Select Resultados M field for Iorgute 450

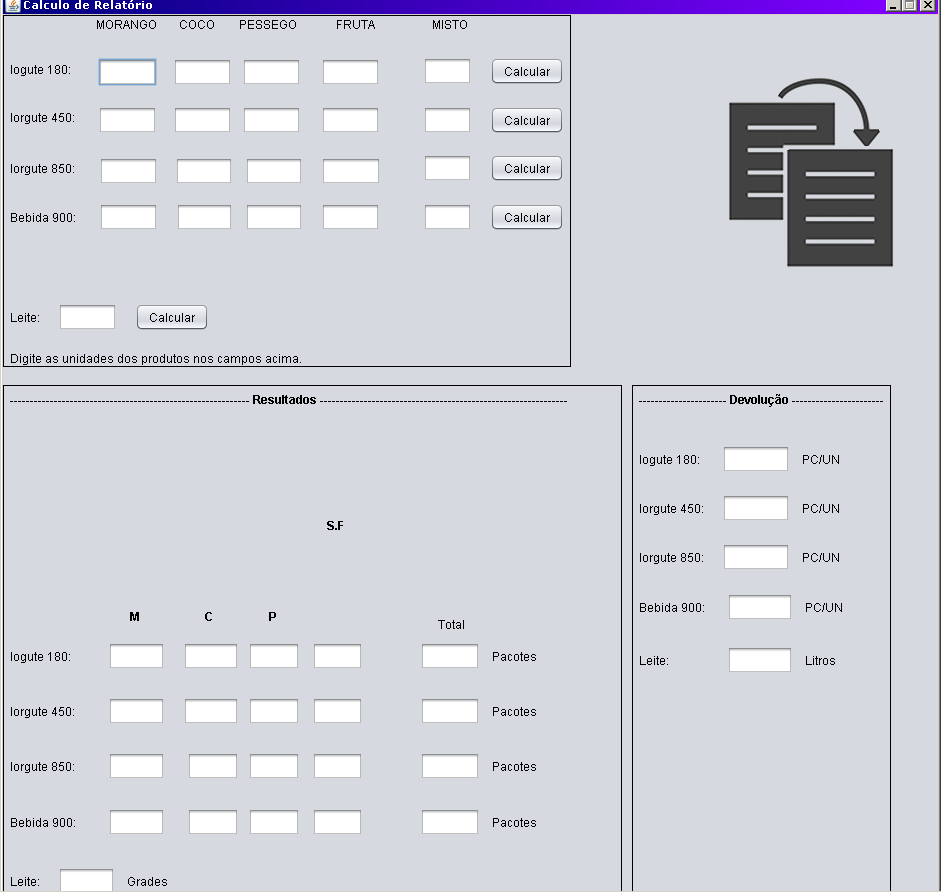[x=136, y=711]
